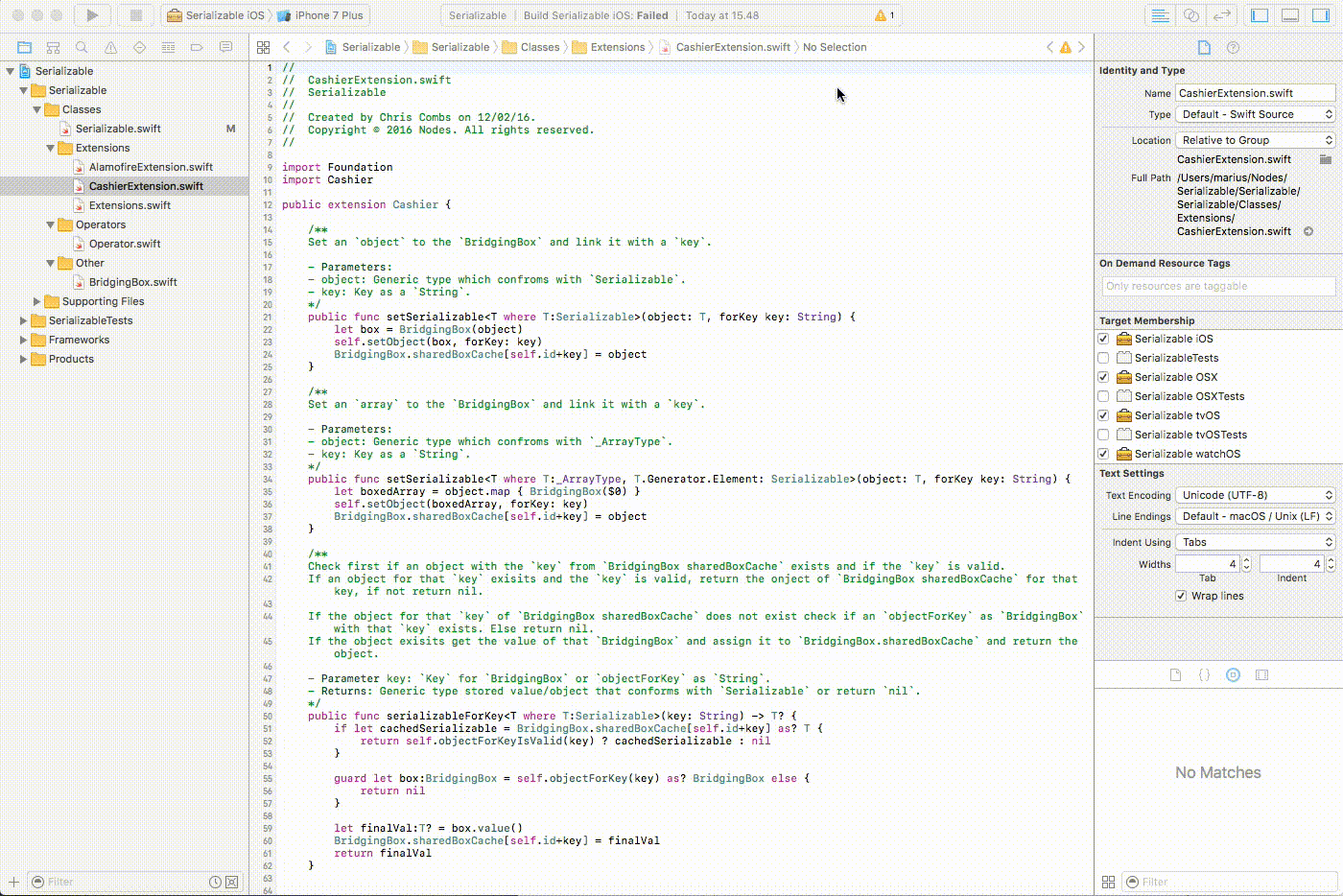Open the Project navigator folder icon
This screenshot has width=1343, height=896.
click(24, 47)
